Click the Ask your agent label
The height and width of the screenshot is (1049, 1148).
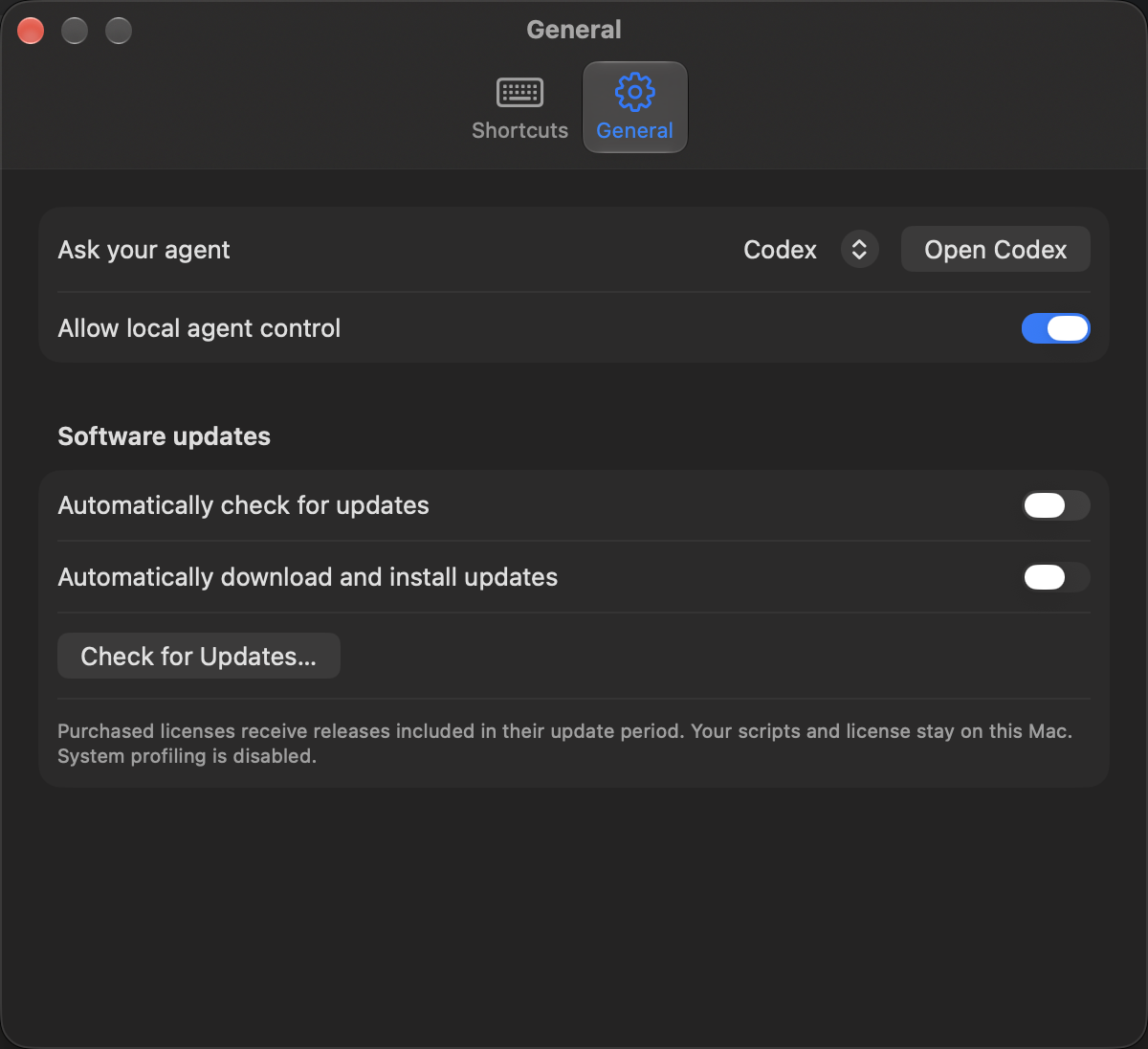point(144,250)
